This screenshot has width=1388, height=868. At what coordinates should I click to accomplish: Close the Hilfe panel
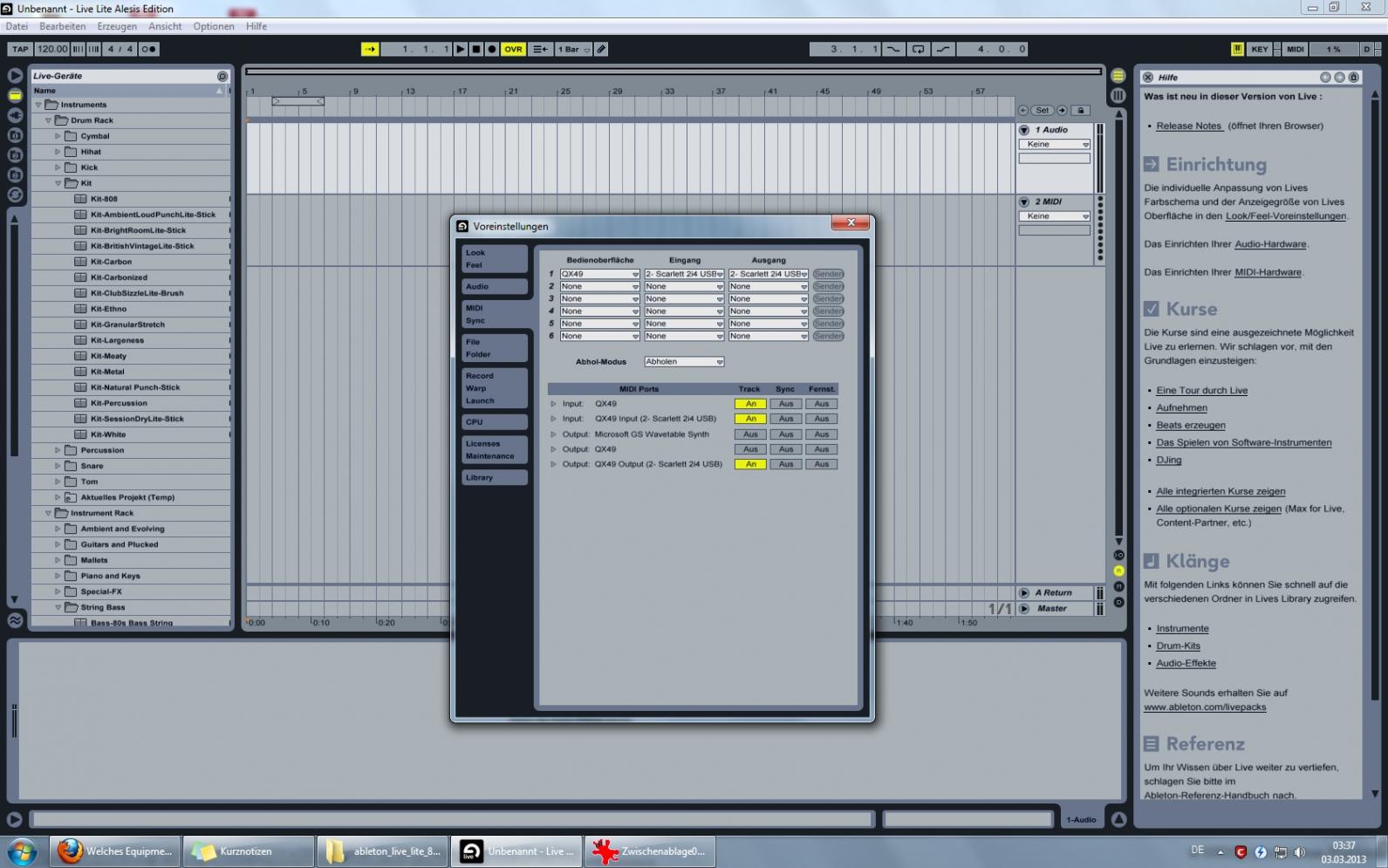point(1148,78)
